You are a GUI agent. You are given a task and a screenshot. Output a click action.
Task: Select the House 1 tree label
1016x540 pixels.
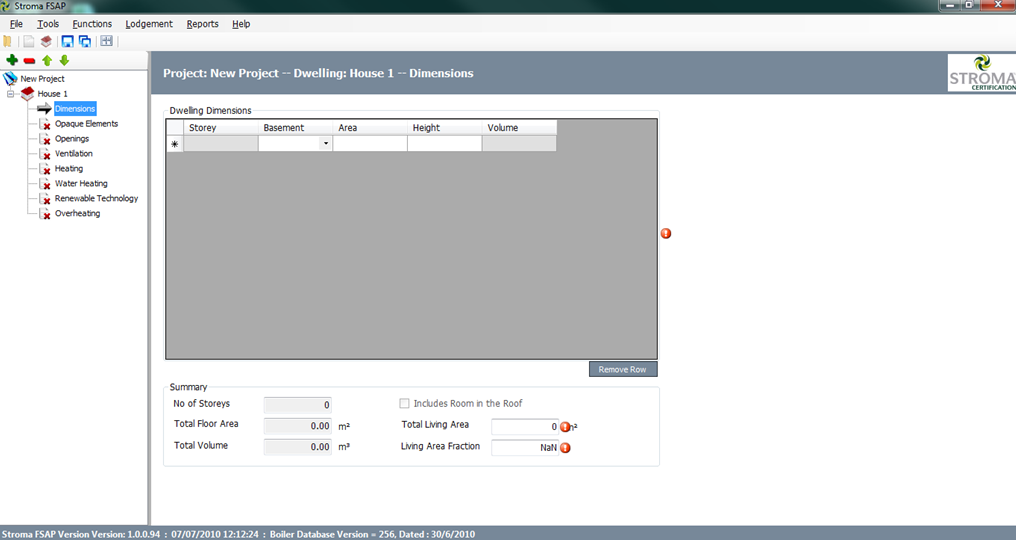point(52,94)
